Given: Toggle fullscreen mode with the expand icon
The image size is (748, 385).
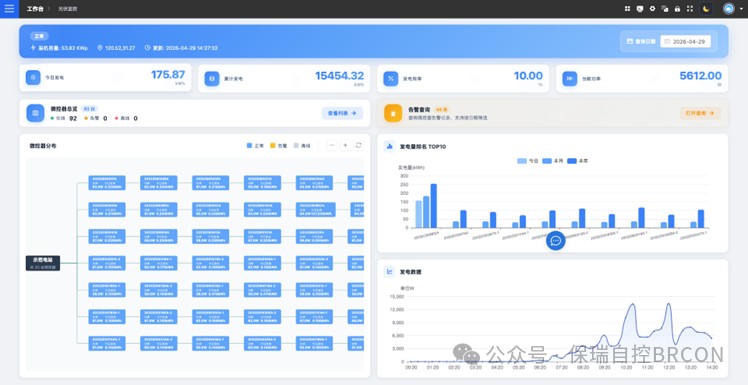Looking at the screenshot, I should pos(689,9).
